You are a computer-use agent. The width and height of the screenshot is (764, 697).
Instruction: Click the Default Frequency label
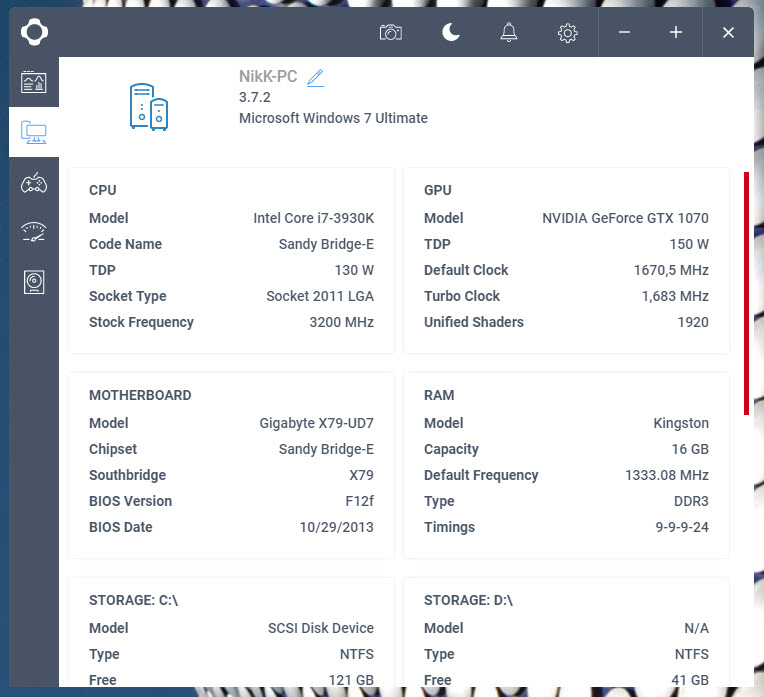481,475
